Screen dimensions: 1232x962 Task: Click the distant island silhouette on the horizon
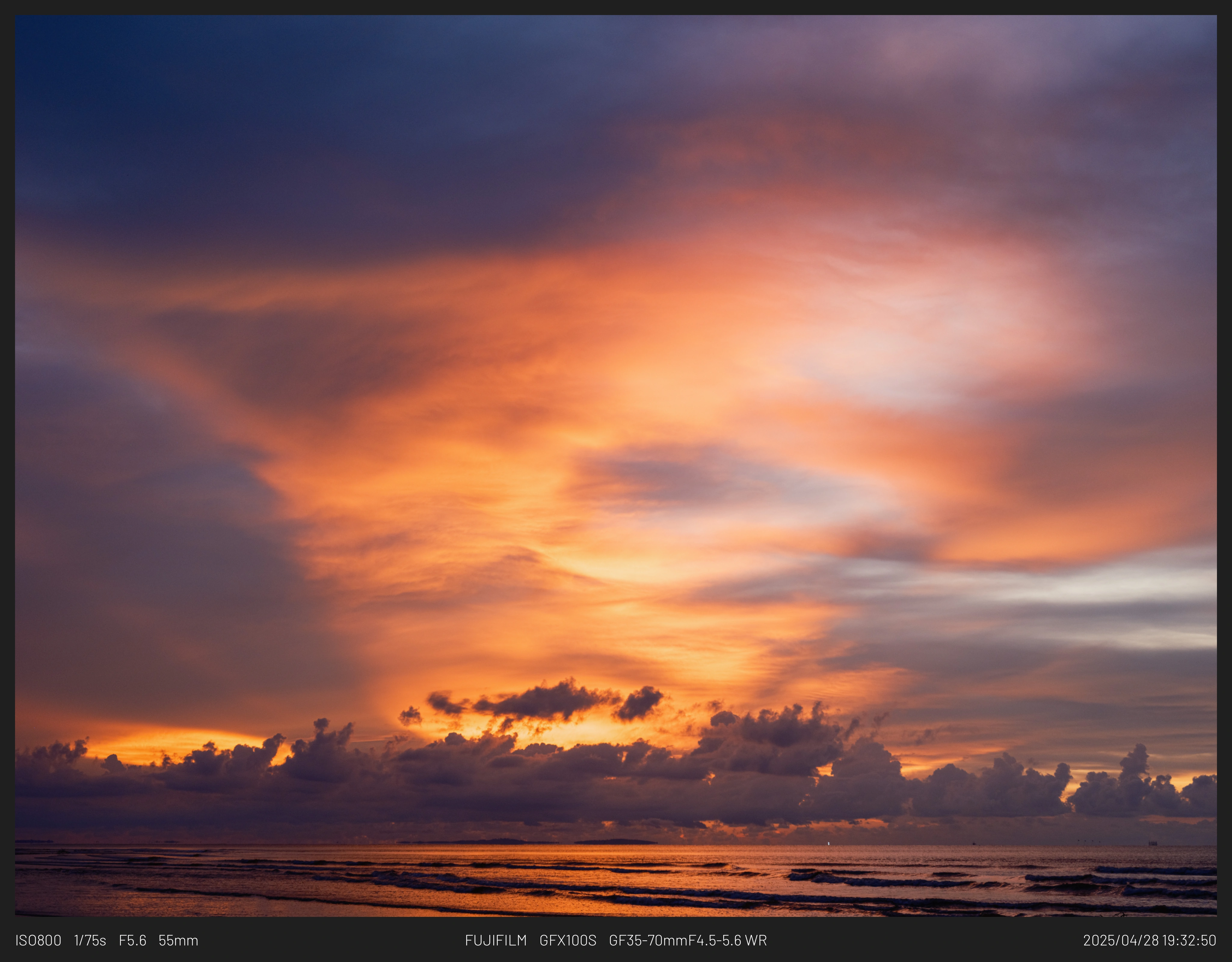(615, 842)
